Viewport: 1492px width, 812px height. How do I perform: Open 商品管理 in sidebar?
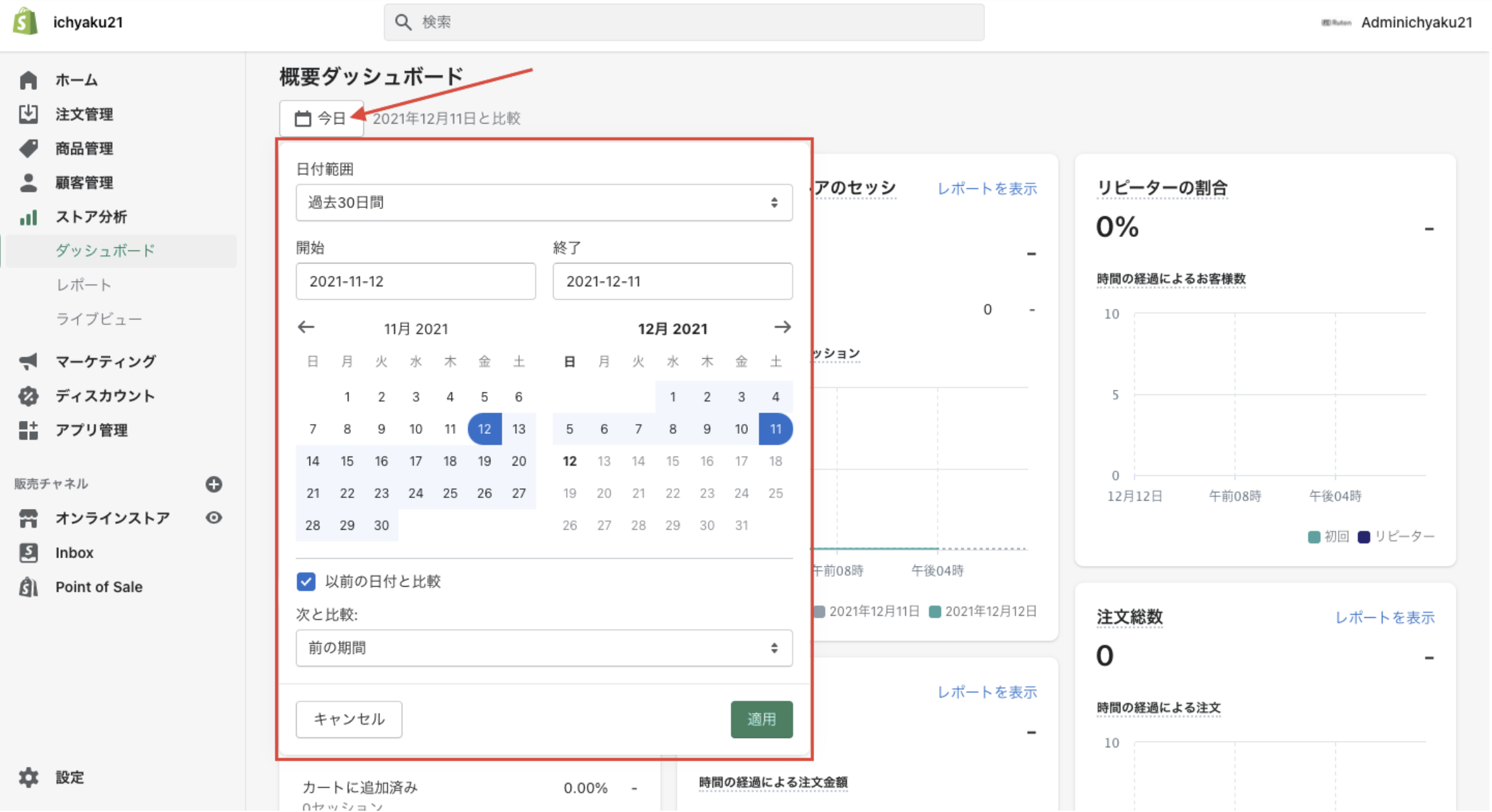tap(84, 148)
